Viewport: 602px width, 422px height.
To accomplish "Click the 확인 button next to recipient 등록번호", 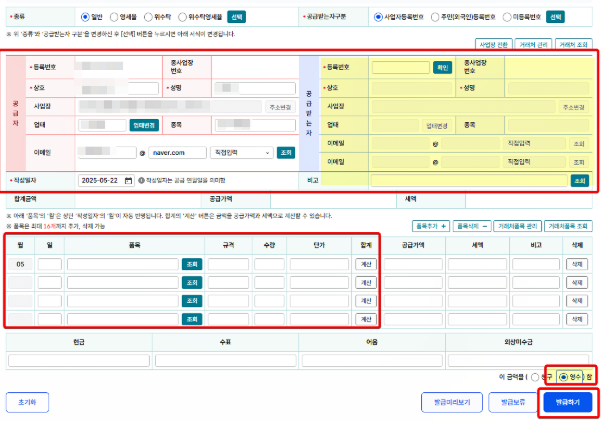I will [442, 68].
